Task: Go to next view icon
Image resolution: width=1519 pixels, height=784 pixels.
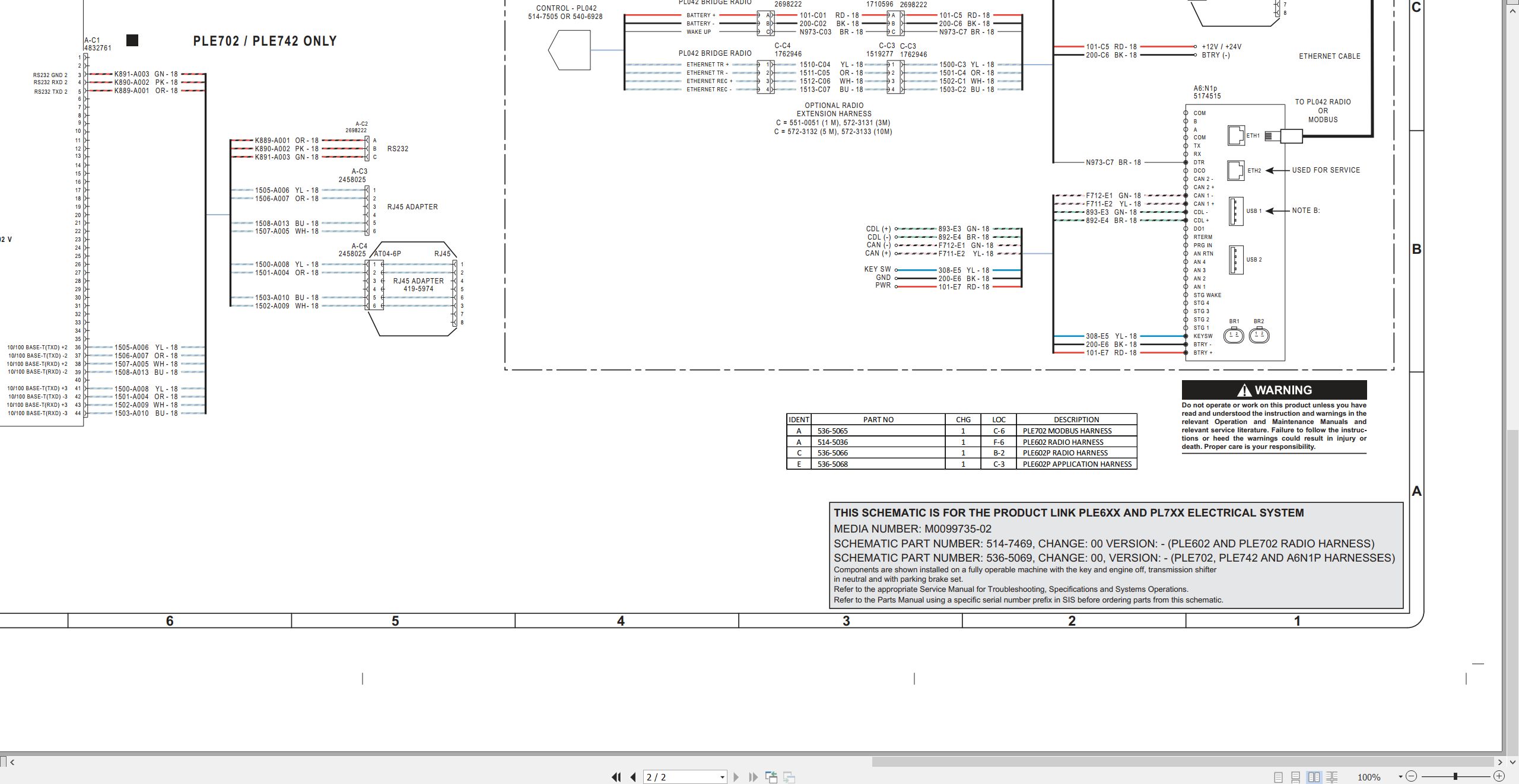Action: (x=789, y=777)
